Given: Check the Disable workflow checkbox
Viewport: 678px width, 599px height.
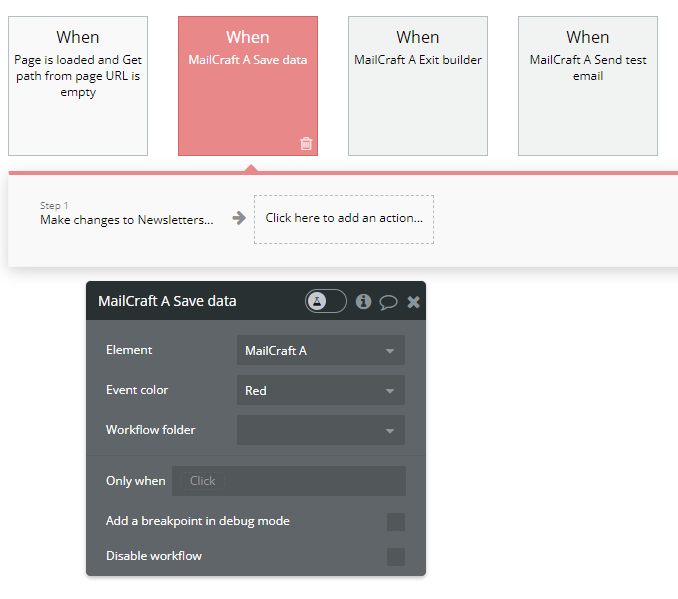Looking at the screenshot, I should 396,557.
